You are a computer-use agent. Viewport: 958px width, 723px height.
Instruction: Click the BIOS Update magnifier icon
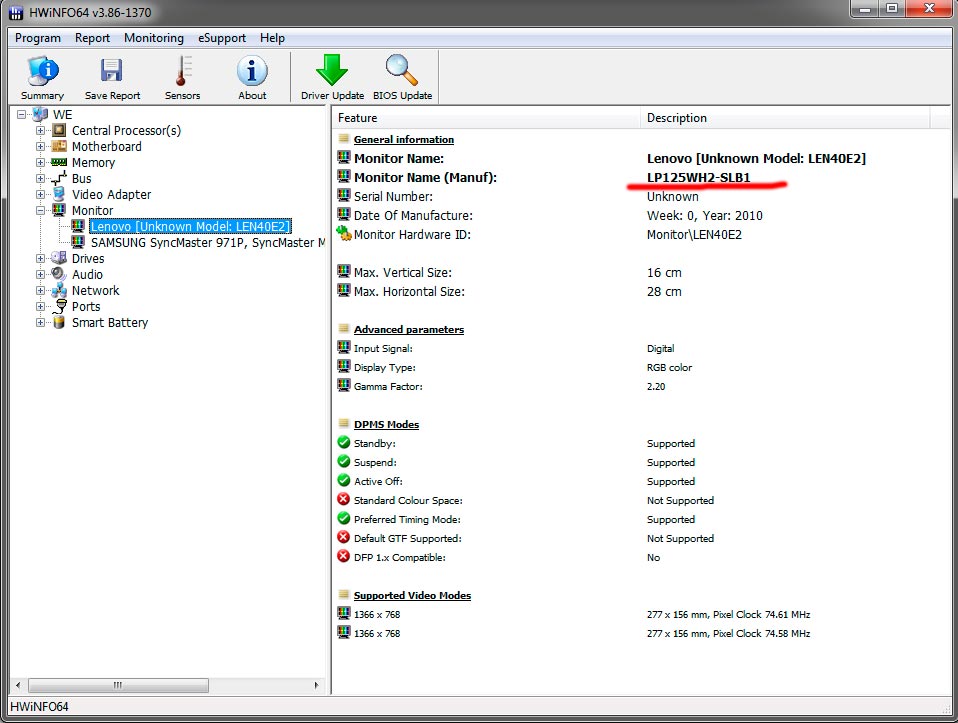(x=402, y=70)
